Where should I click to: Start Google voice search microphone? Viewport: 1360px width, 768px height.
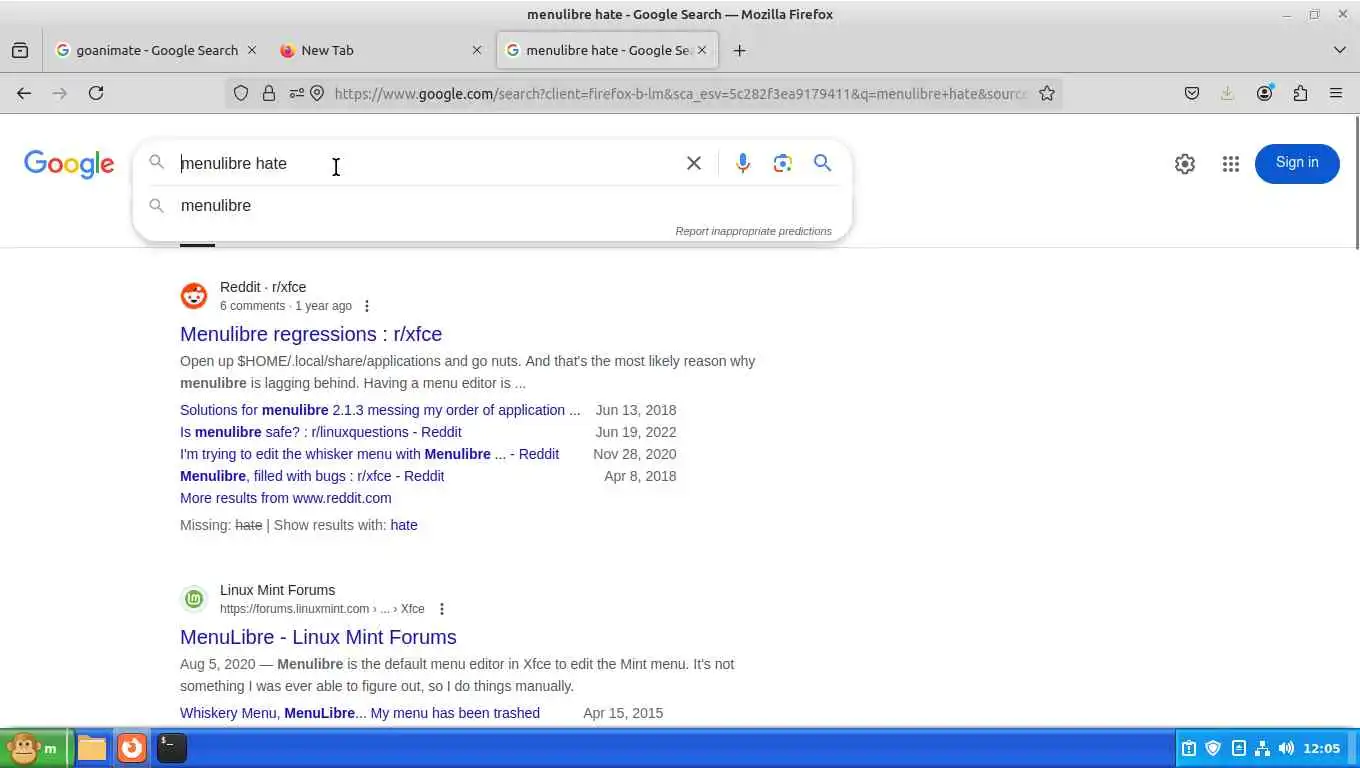(743, 163)
